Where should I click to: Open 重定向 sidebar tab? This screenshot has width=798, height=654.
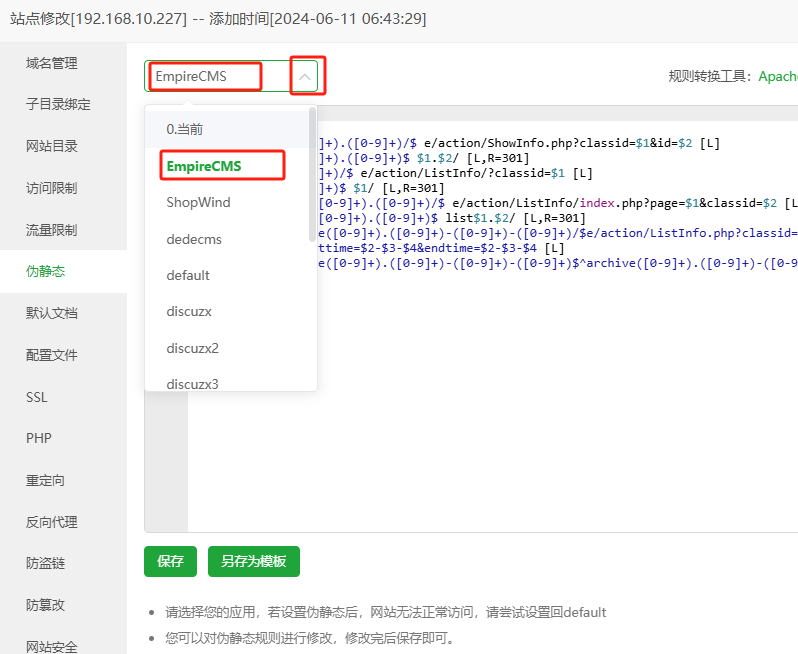[x=63, y=480]
